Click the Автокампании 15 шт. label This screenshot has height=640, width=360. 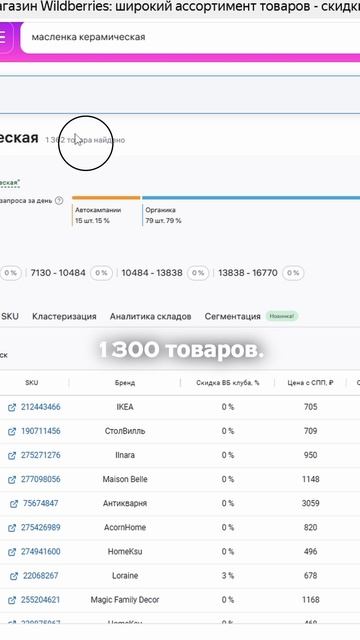pyautogui.click(x=98, y=215)
